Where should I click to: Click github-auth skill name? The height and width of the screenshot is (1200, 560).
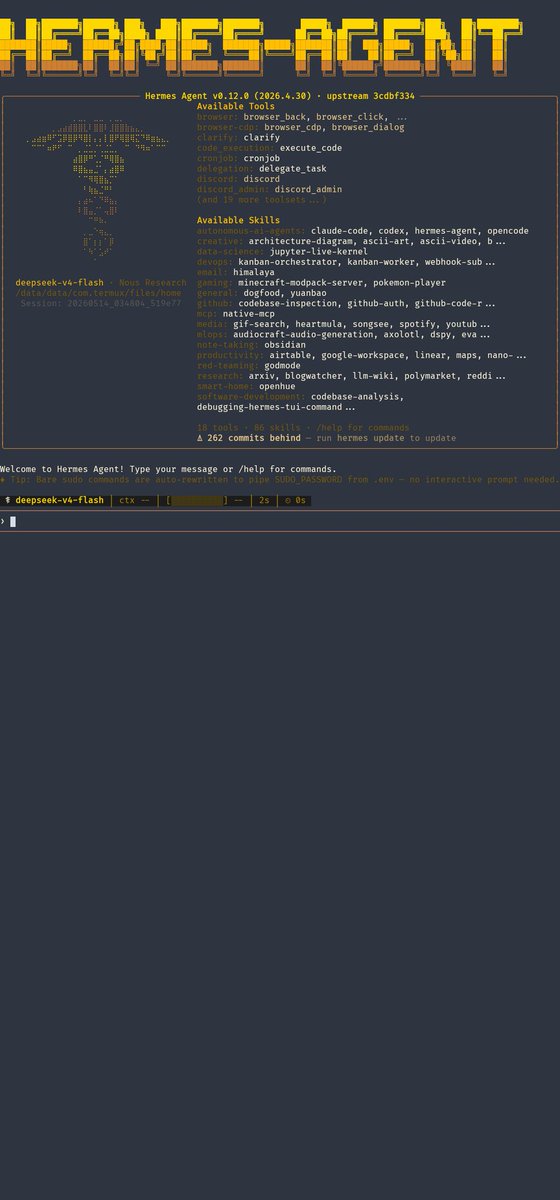coord(376,303)
